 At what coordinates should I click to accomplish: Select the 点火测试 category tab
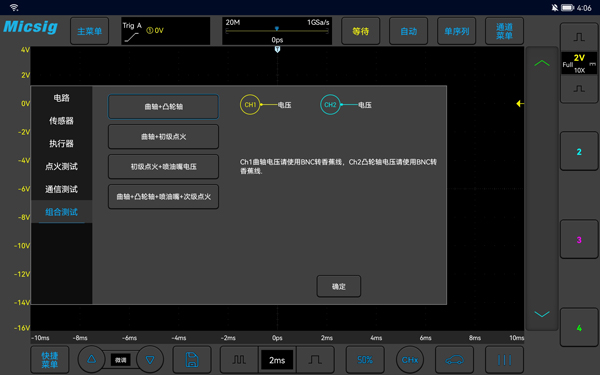(61, 166)
